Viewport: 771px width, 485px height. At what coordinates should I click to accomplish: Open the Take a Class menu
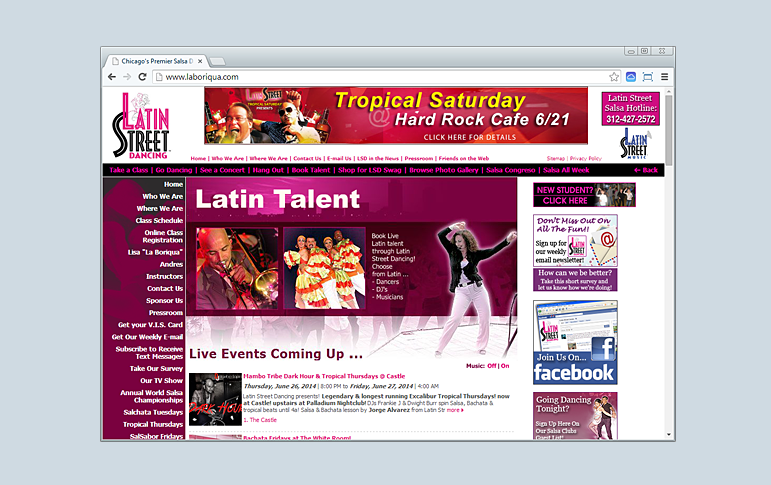coord(129,170)
